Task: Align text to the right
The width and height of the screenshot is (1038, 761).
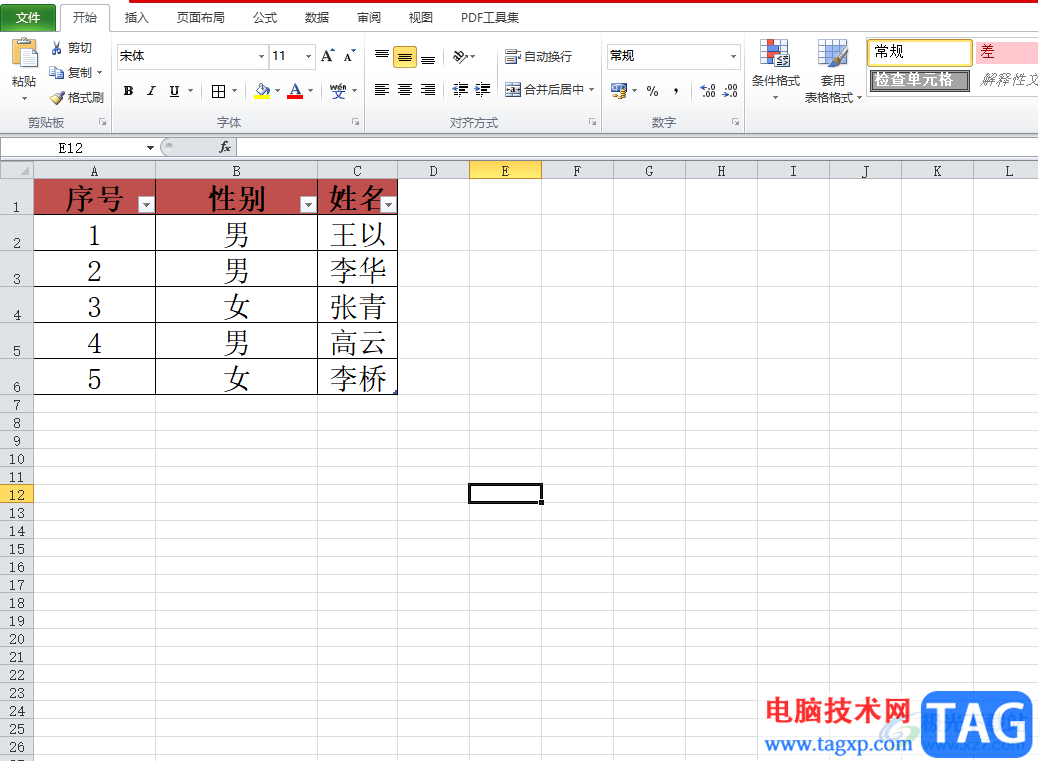Action: (428, 89)
